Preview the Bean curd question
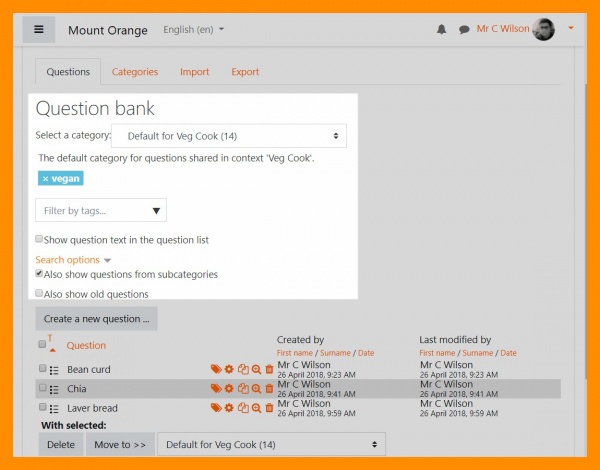 256,370
